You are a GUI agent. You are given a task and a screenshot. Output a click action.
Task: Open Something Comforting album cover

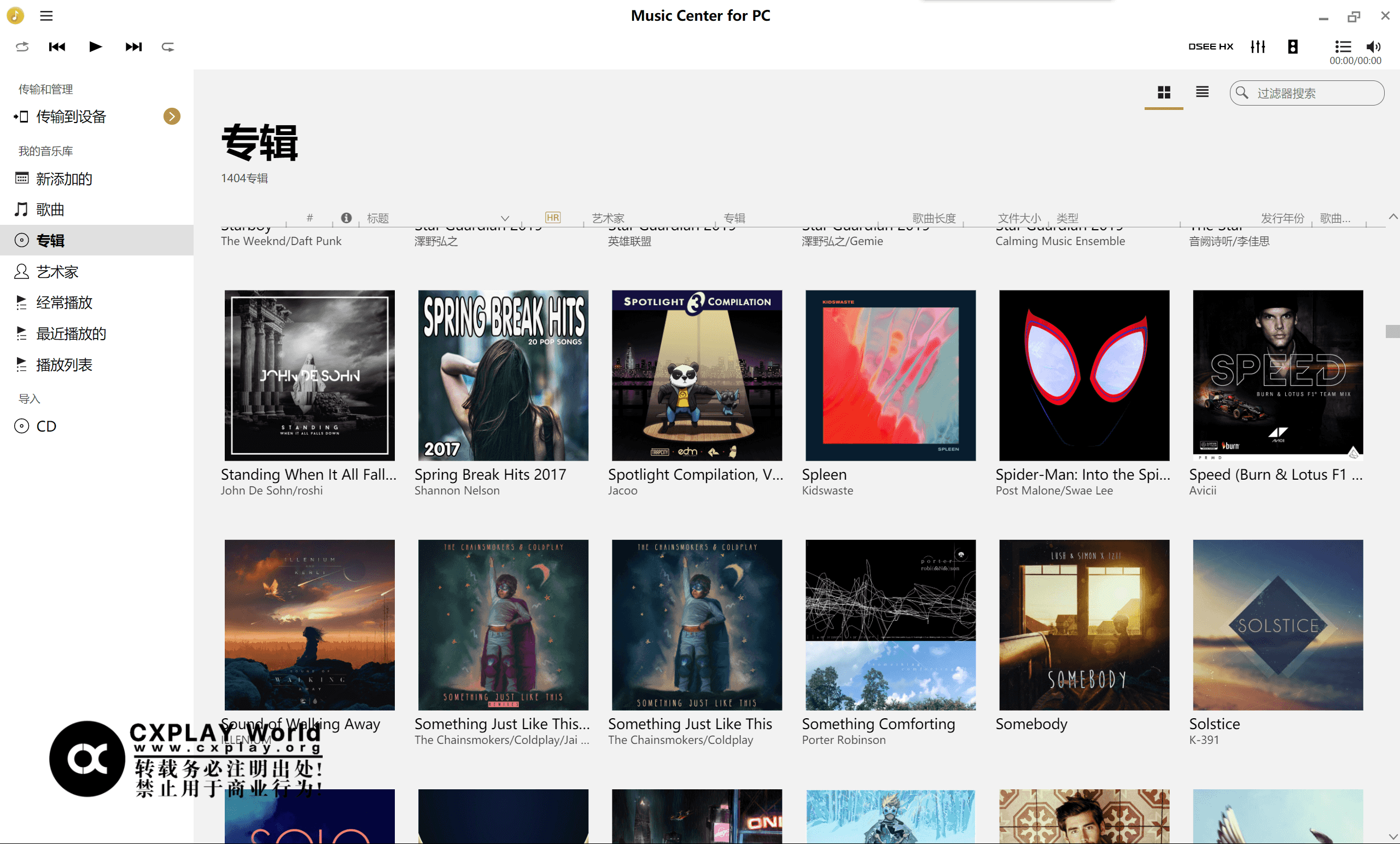click(x=891, y=625)
